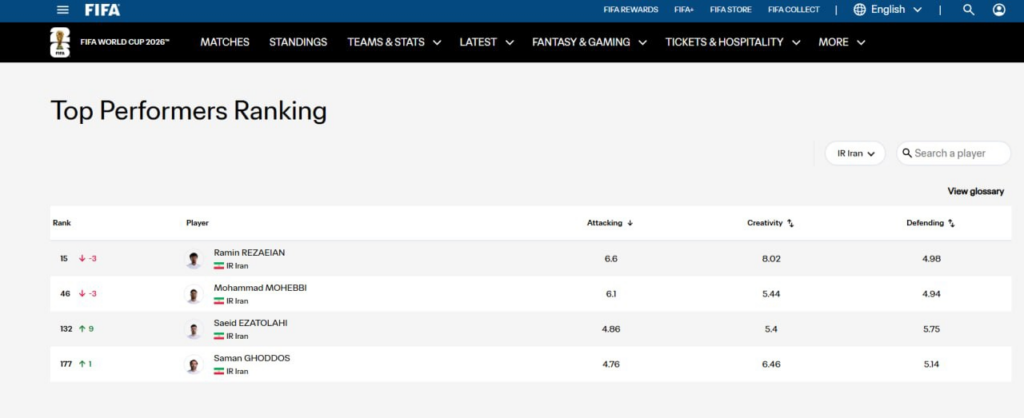
Task: Visit the FIFA Store link
Action: point(731,10)
